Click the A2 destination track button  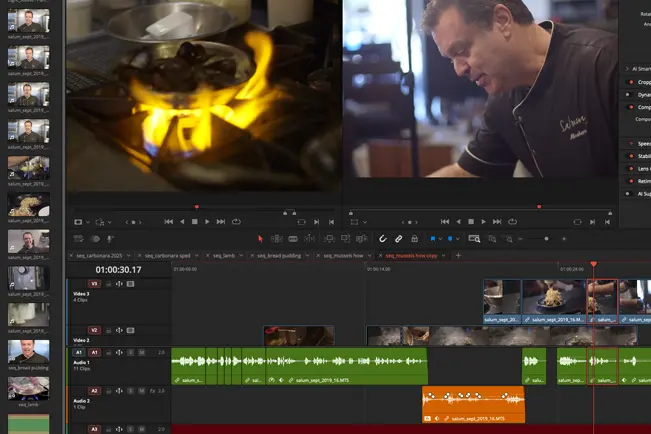tap(94, 391)
